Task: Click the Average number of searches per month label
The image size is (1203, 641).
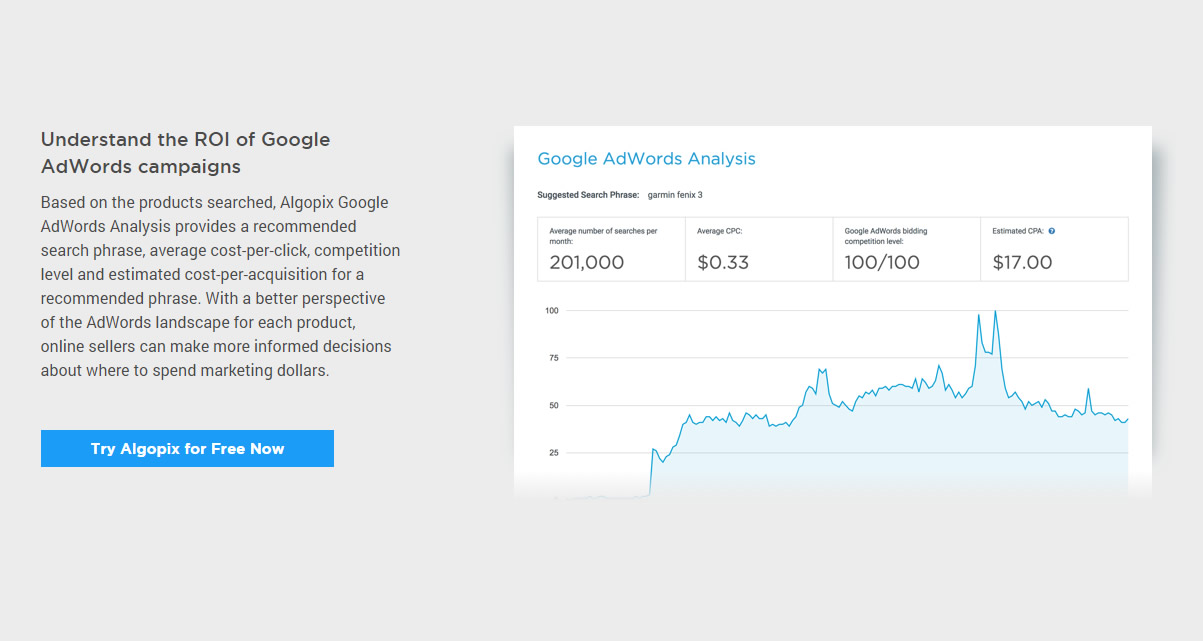Action: pos(603,236)
